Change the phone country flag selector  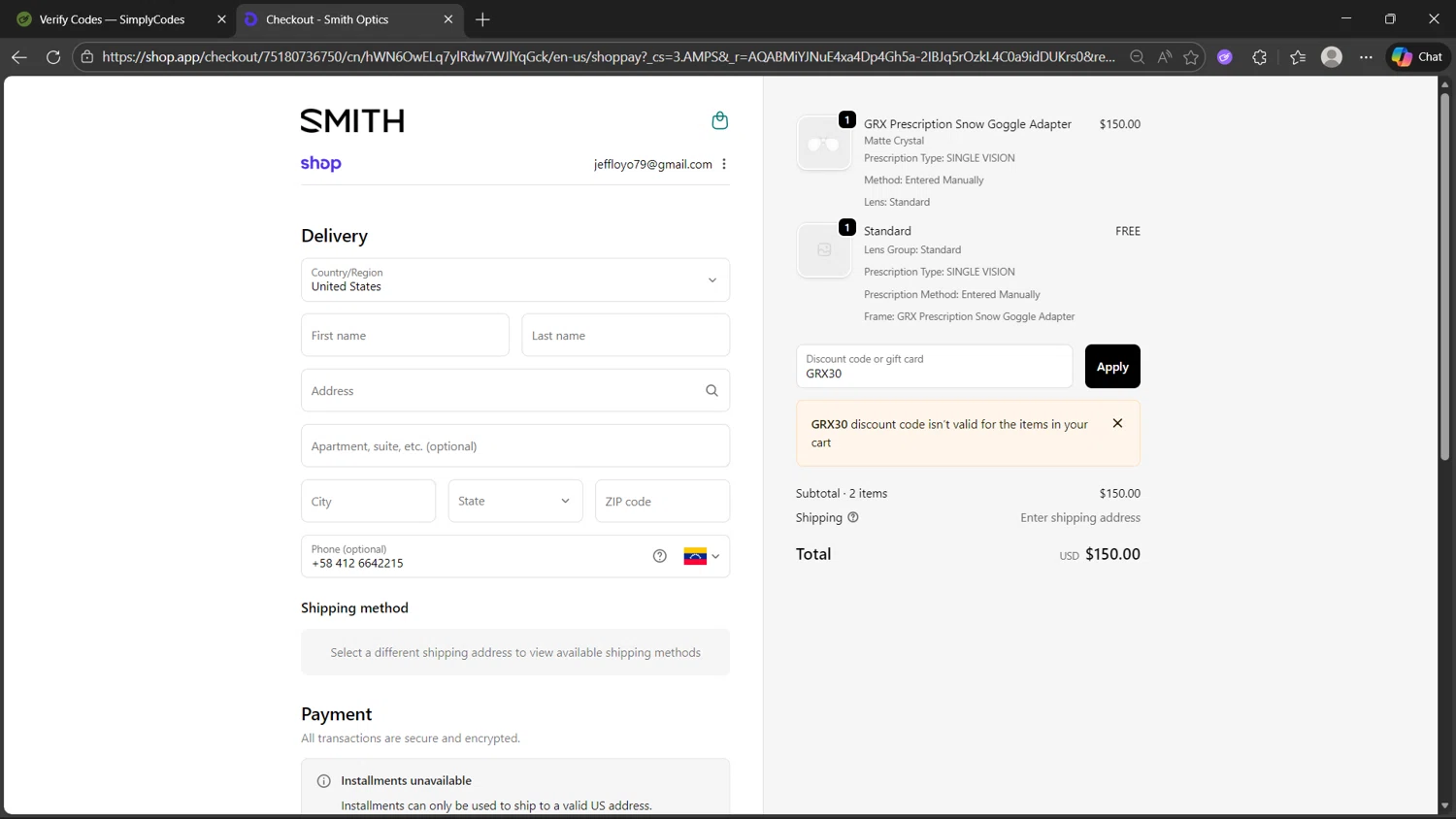[702, 556]
